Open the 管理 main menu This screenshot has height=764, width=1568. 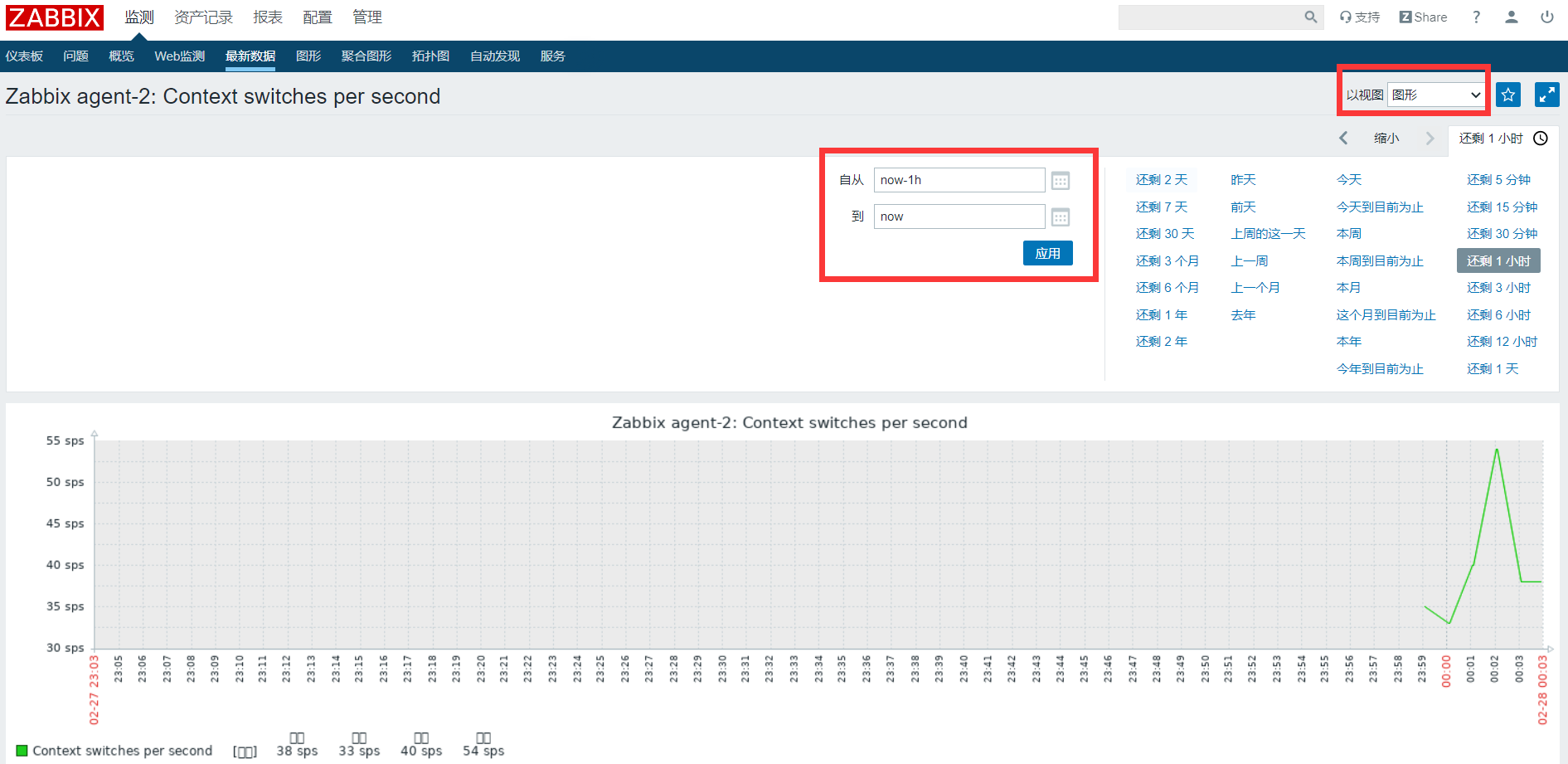(367, 17)
